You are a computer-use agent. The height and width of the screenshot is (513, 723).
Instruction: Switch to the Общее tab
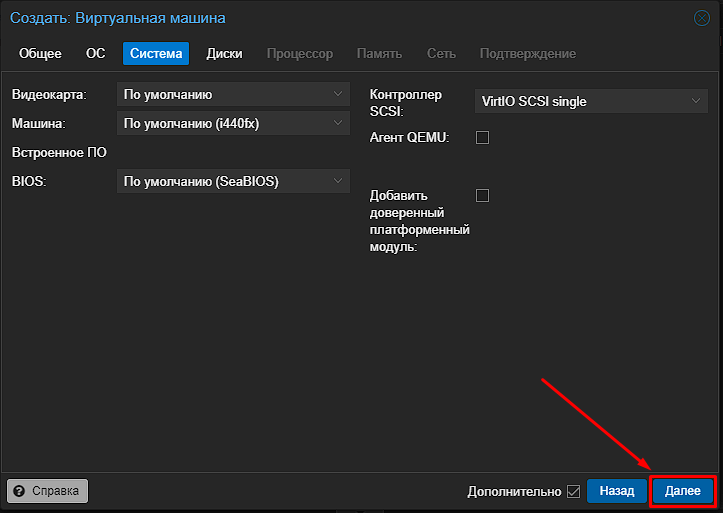40,53
